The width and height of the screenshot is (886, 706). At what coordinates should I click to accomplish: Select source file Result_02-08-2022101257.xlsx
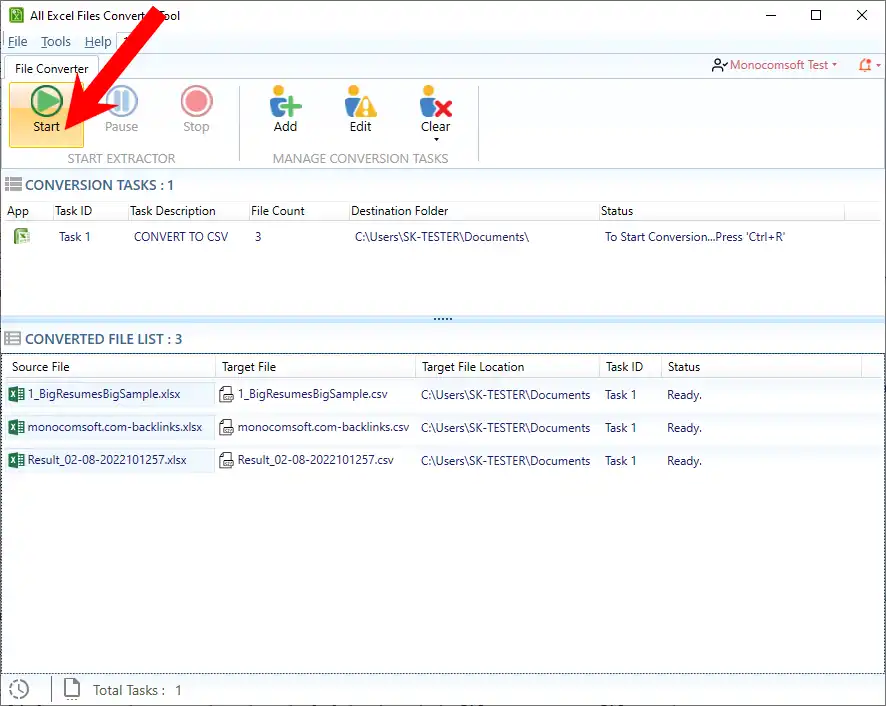click(107, 460)
